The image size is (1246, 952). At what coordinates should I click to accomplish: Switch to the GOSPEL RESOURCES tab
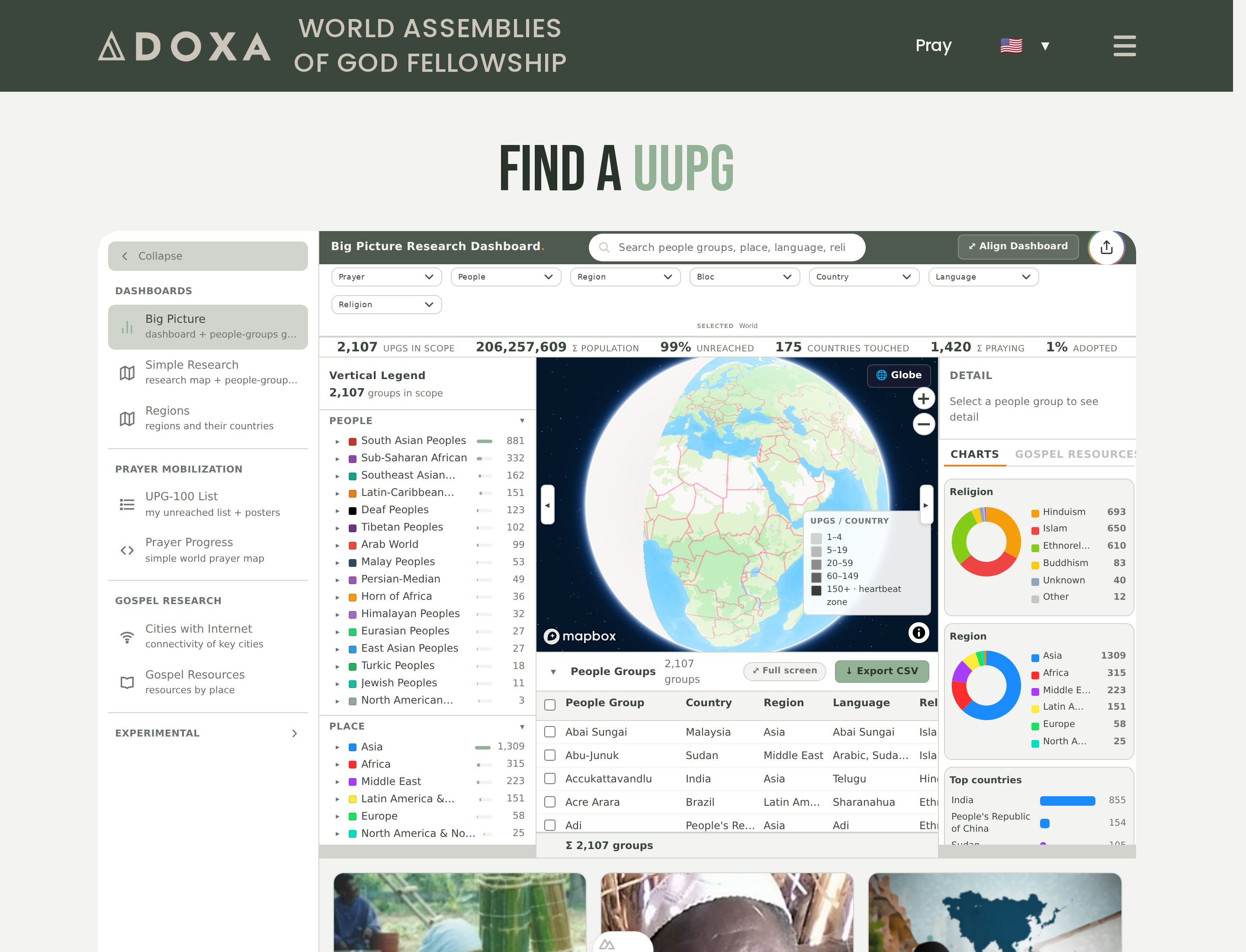pos(1075,454)
